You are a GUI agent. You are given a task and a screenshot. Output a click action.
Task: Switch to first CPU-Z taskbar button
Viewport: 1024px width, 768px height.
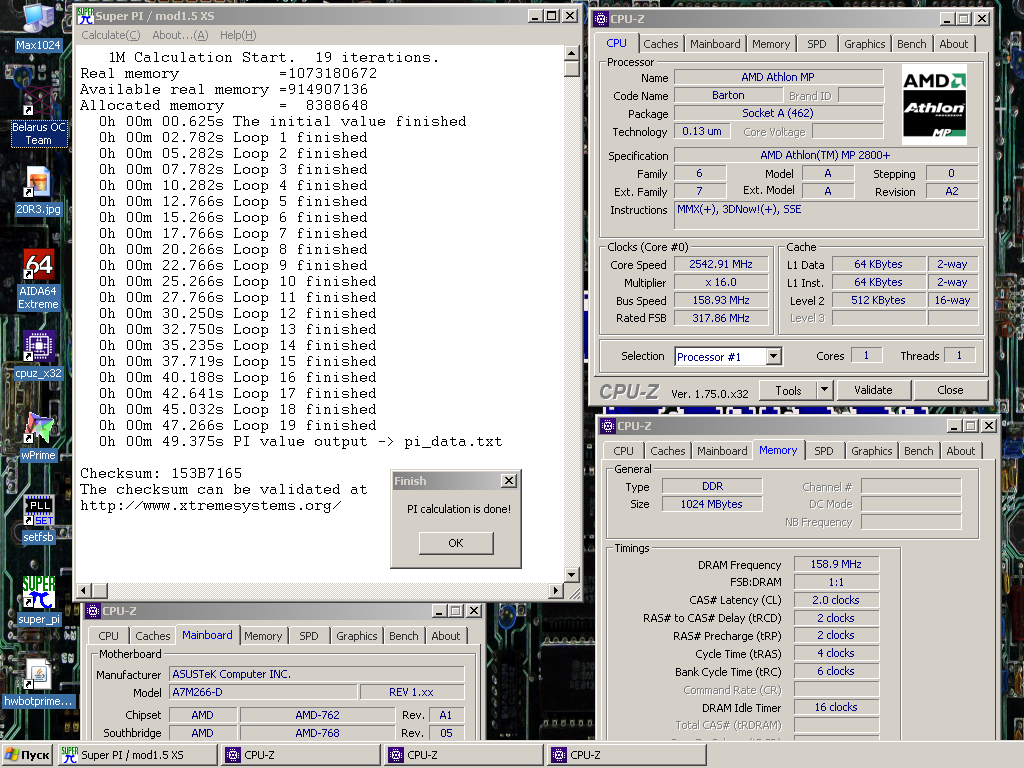(x=300, y=755)
